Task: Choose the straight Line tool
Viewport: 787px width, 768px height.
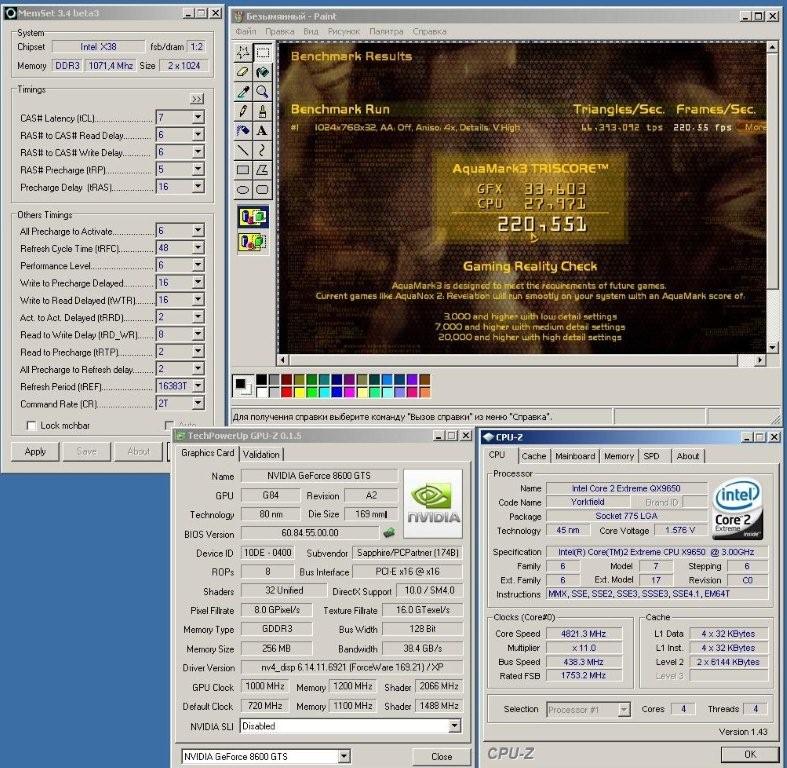Action: tap(243, 150)
